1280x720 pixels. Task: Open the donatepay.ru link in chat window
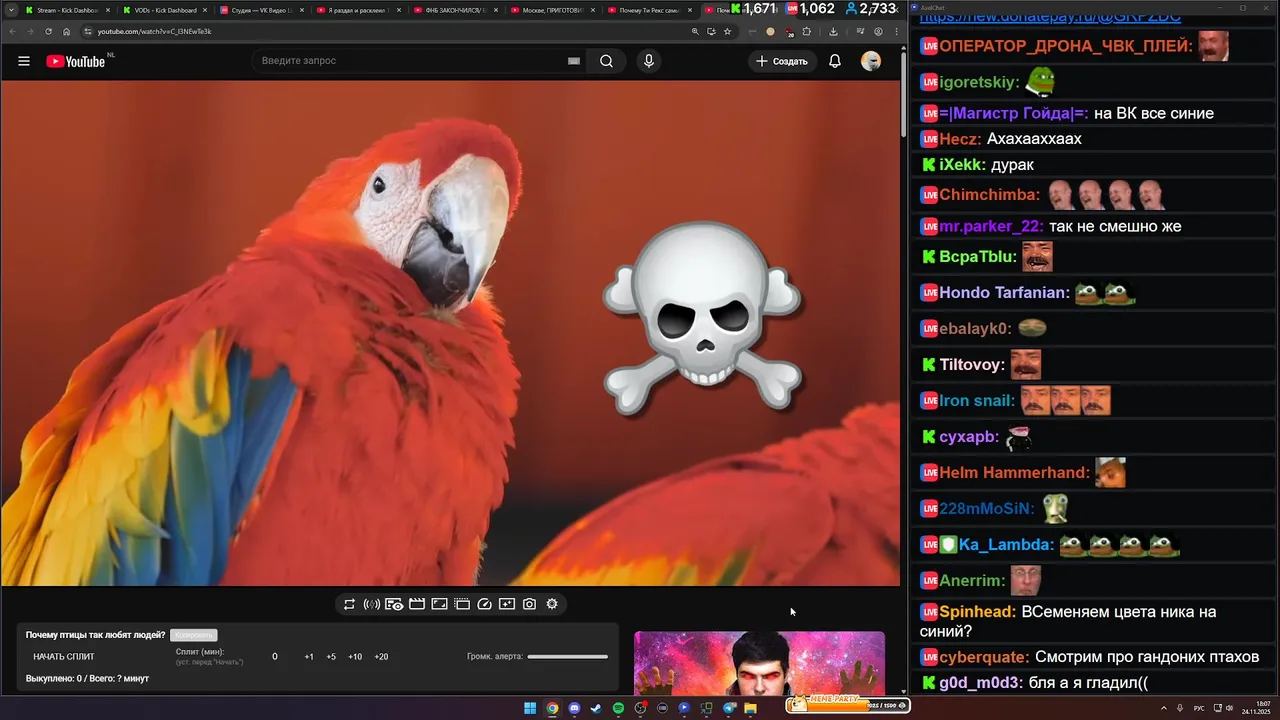(1050, 18)
